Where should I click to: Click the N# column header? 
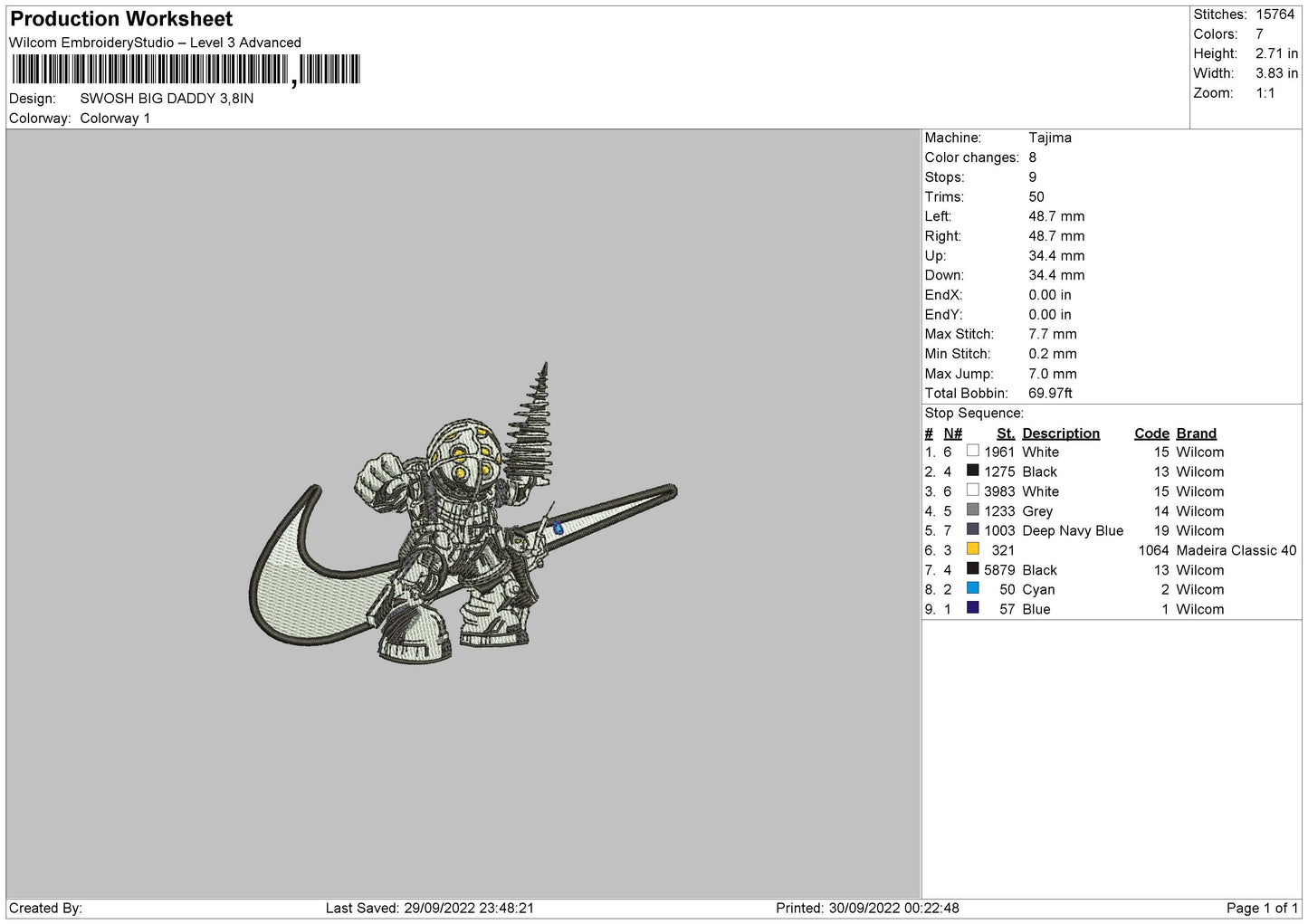[952, 433]
